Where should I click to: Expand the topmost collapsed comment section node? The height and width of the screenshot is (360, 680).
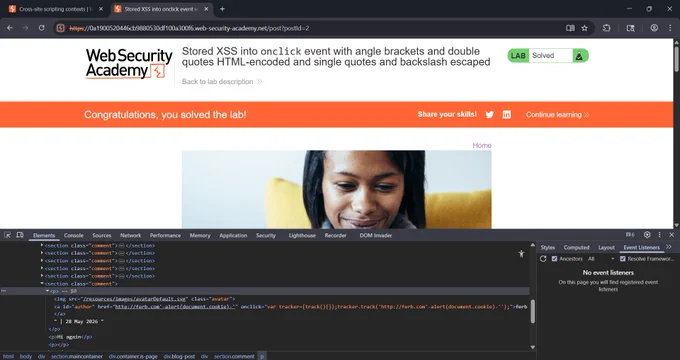pos(42,245)
